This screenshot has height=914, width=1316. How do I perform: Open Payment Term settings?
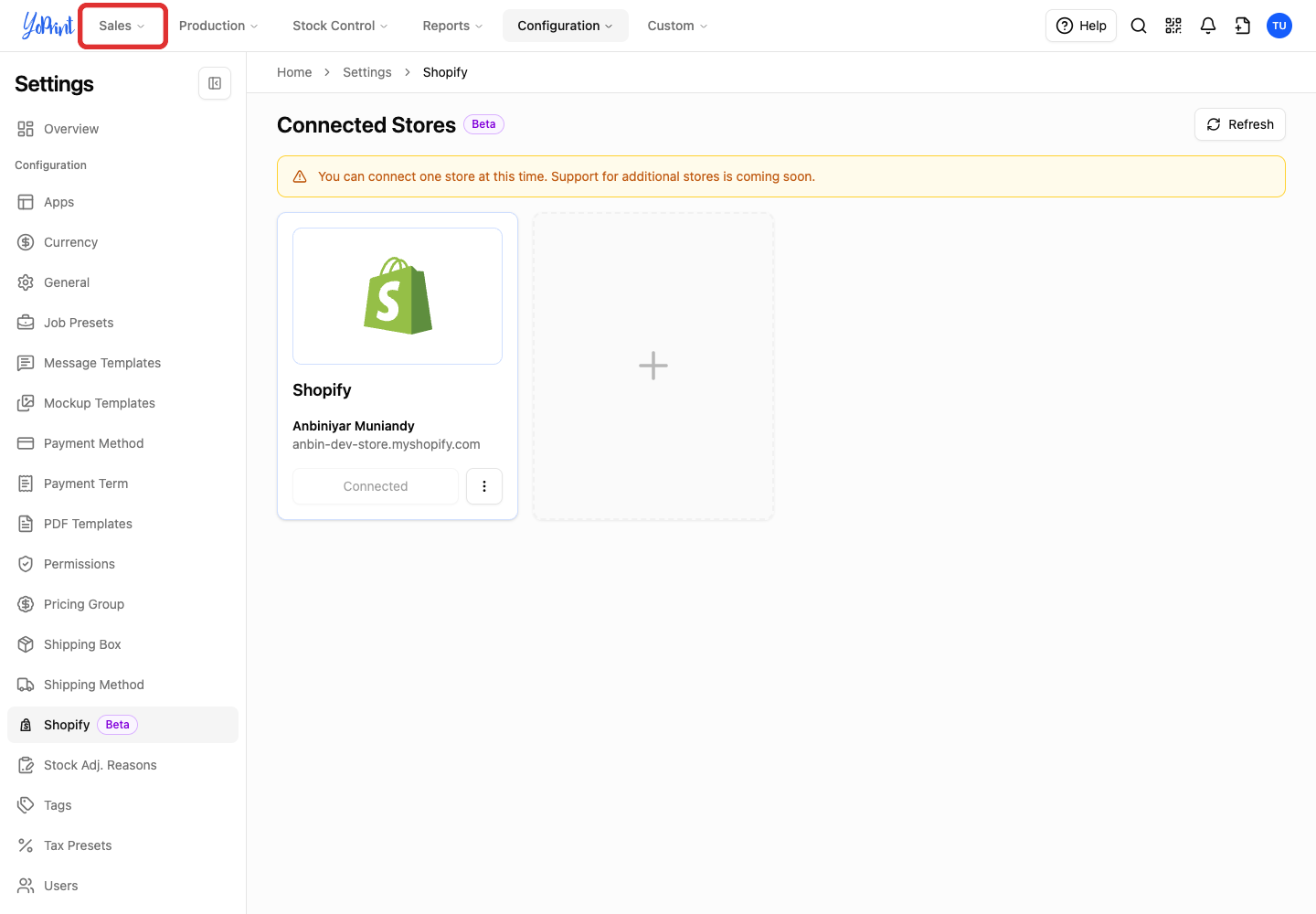(122, 484)
